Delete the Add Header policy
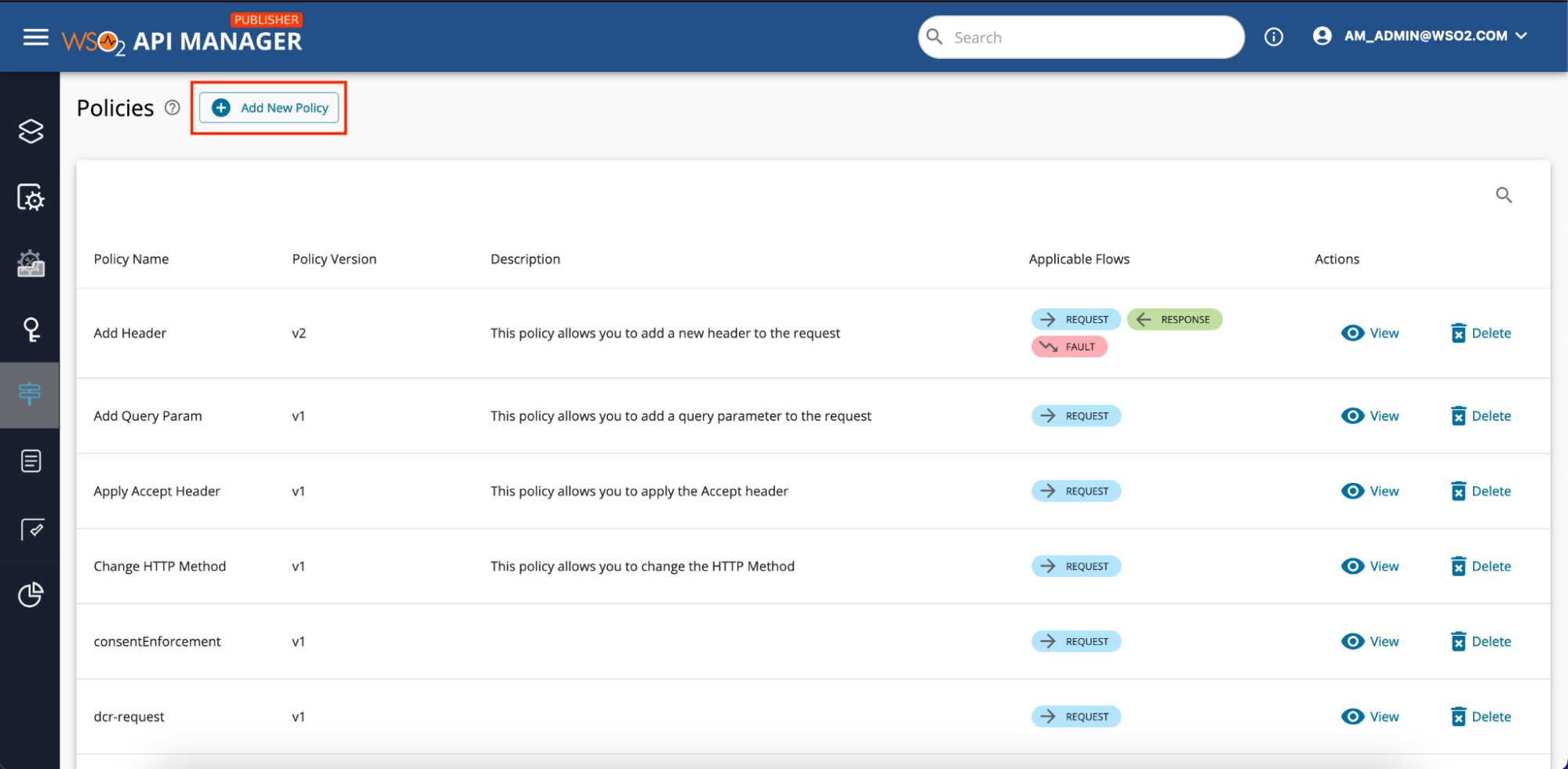The image size is (1568, 769). pyautogui.click(x=1481, y=333)
